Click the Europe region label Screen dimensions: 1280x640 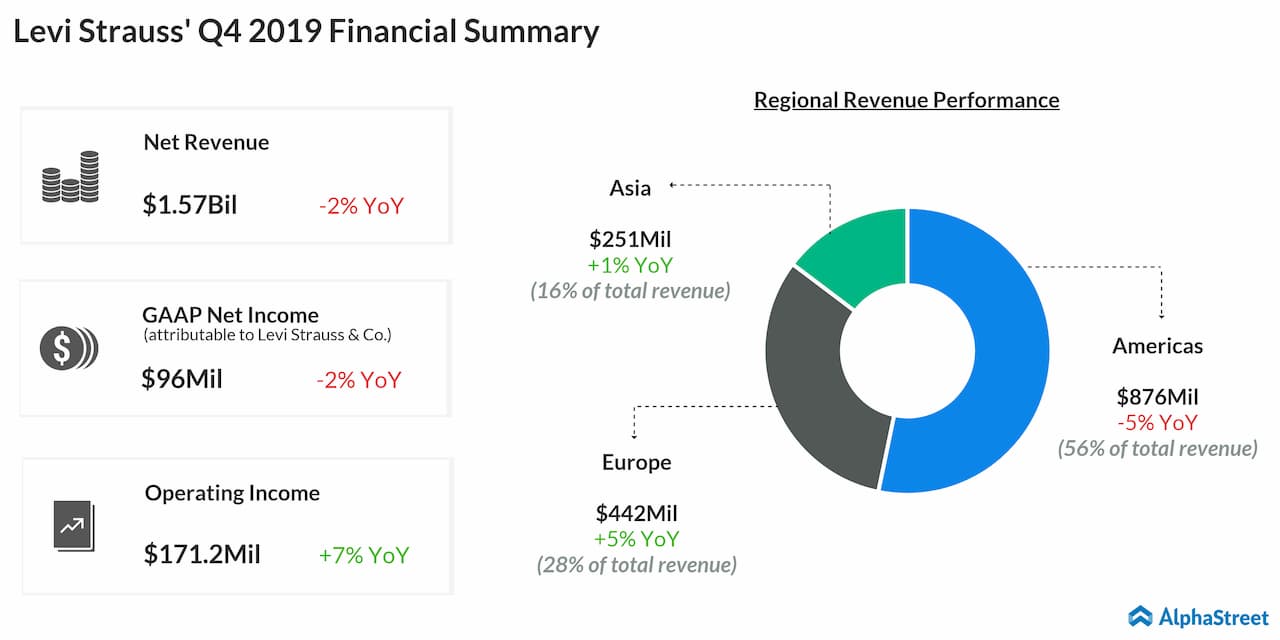637,463
